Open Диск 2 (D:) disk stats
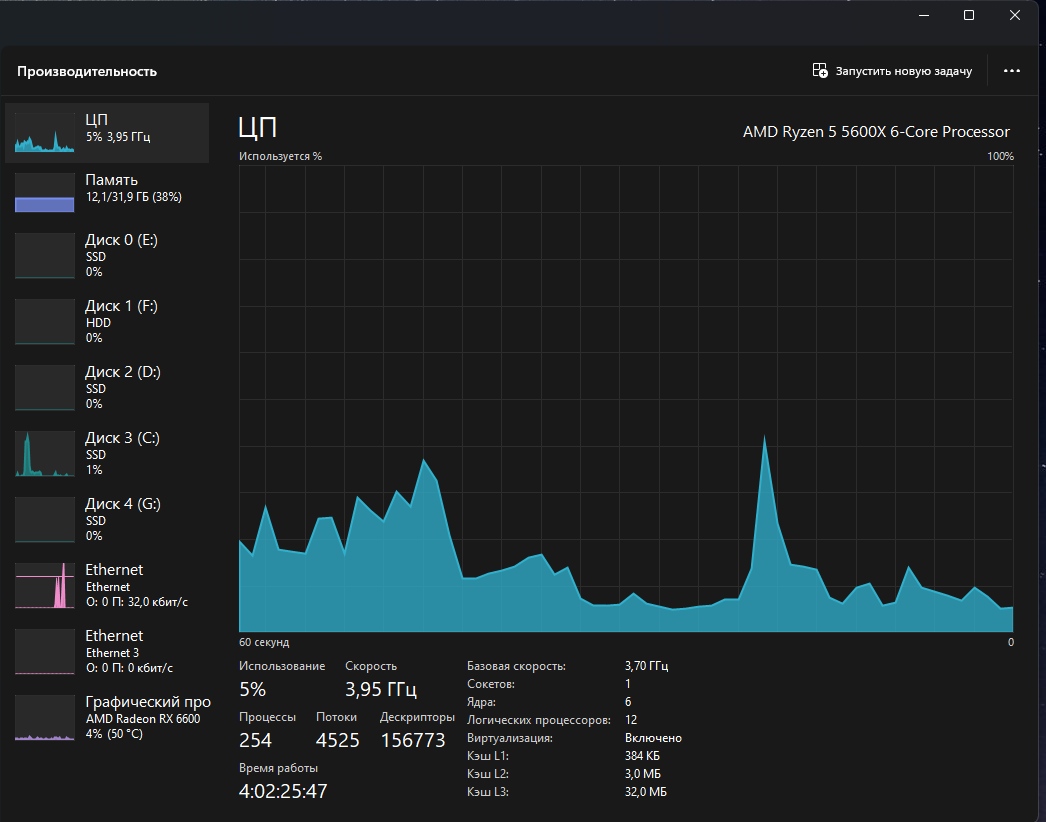Screen dimensions: 1046x822 coord(107,388)
